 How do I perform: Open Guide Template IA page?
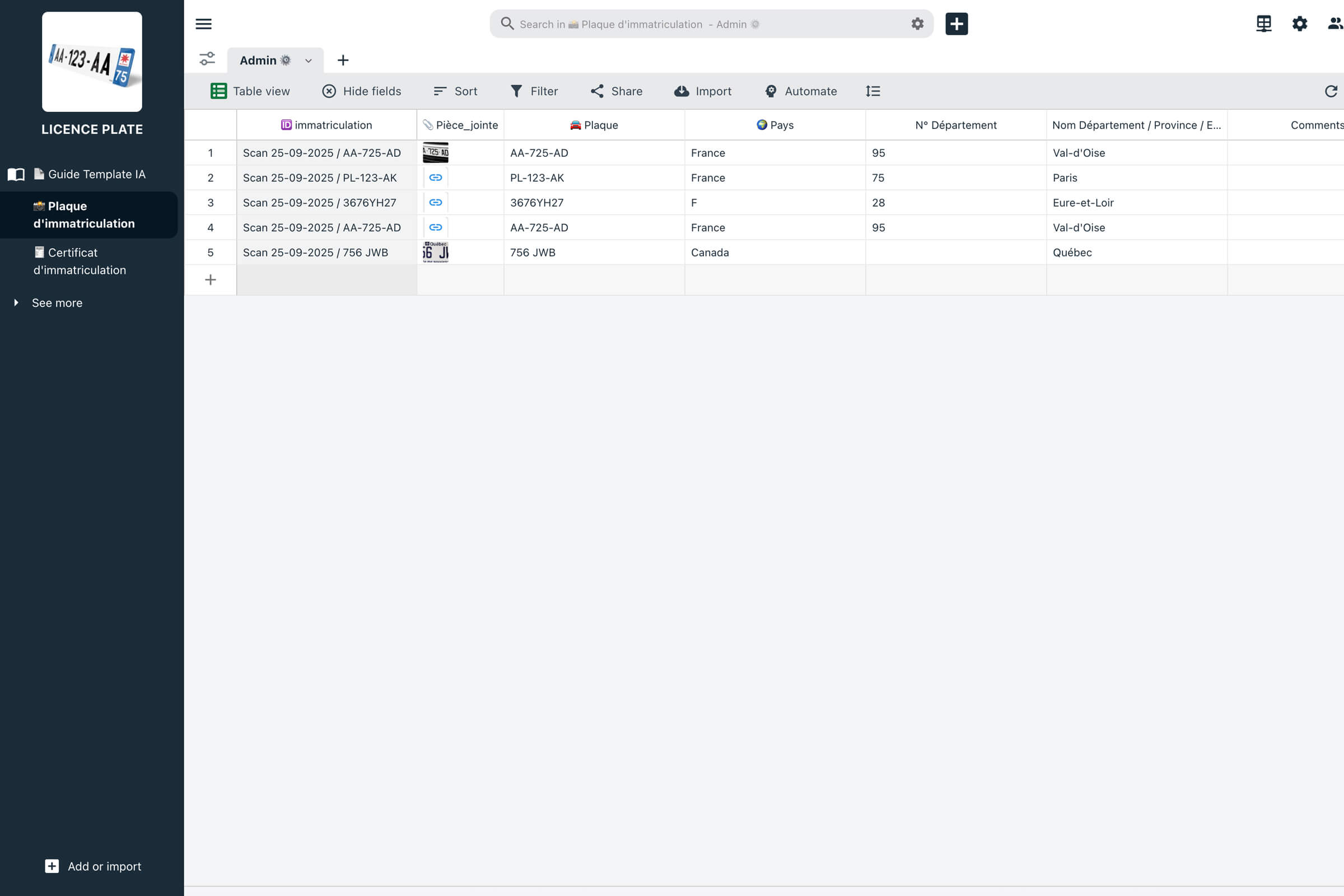click(x=96, y=174)
